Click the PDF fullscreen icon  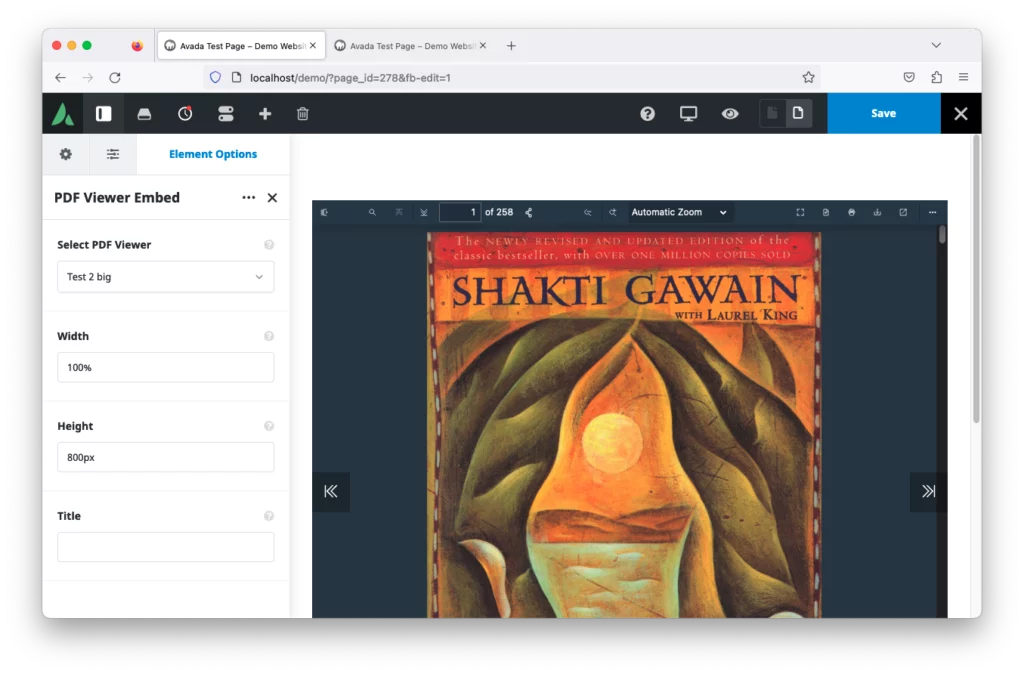click(800, 212)
